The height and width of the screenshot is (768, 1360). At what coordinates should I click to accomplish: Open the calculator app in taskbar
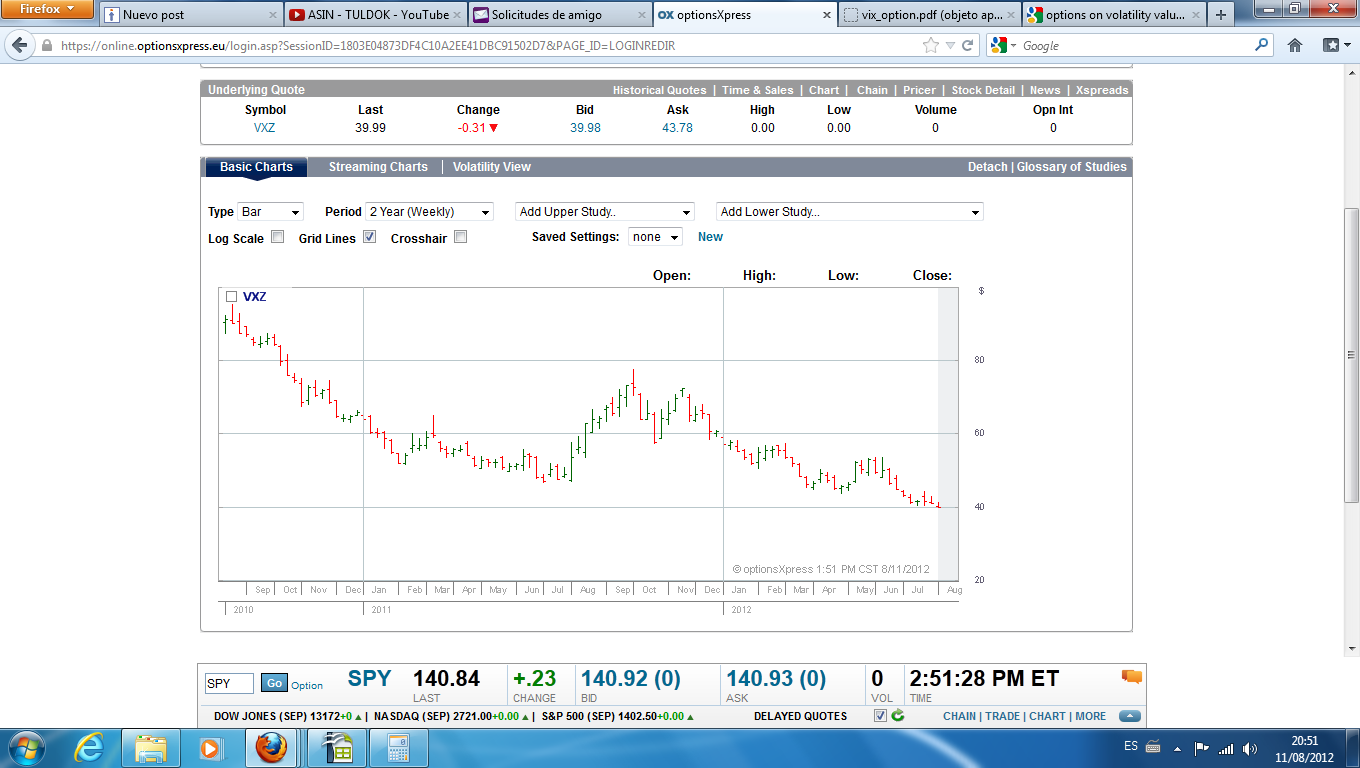pos(400,748)
